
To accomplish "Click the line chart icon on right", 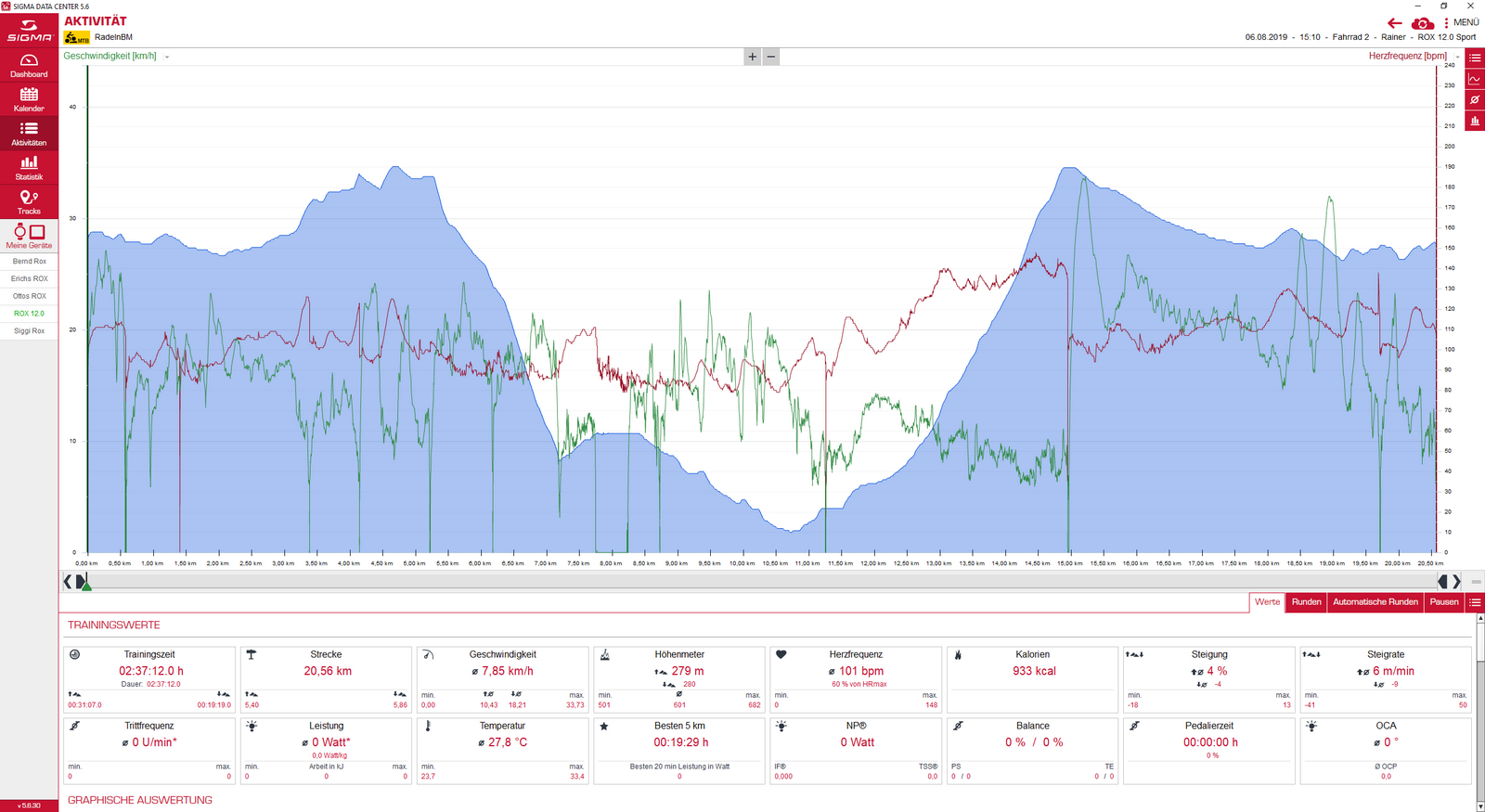I will tap(1474, 80).
